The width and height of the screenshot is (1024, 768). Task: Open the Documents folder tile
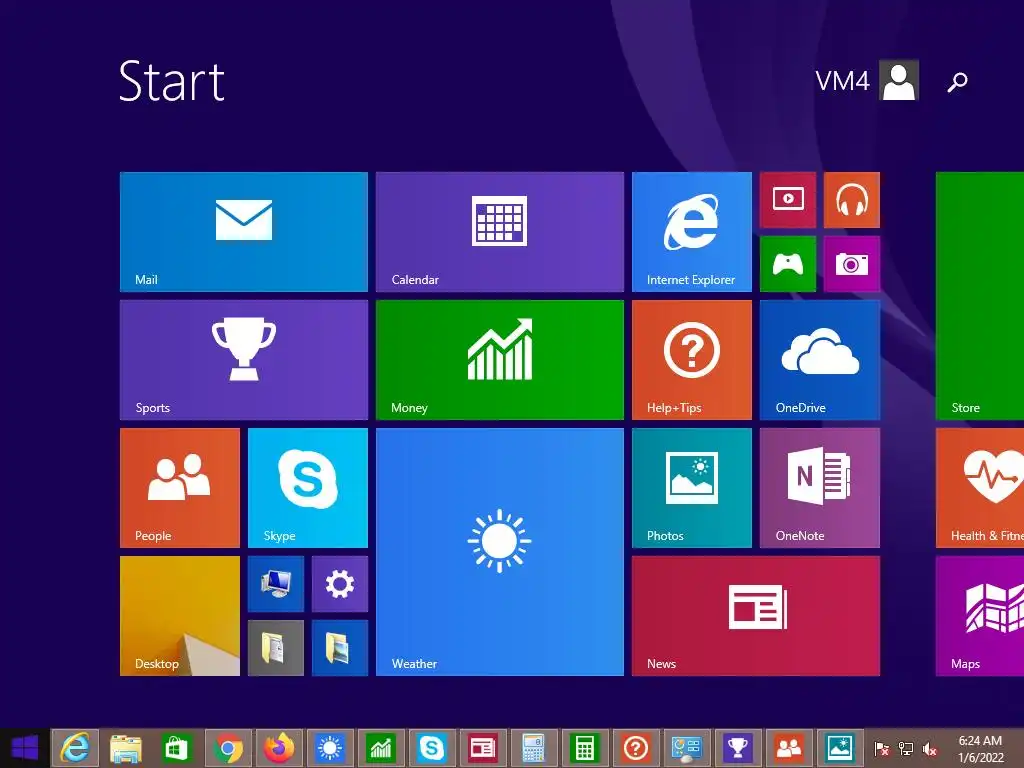coord(276,648)
